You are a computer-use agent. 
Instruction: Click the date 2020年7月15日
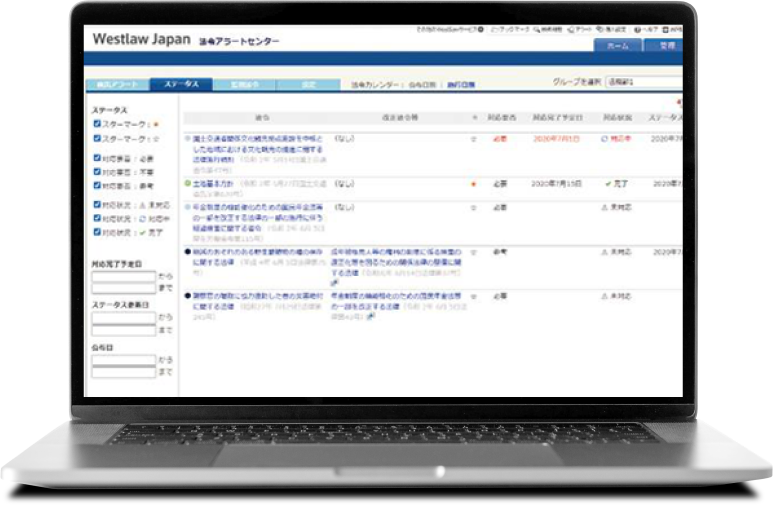(x=556, y=184)
